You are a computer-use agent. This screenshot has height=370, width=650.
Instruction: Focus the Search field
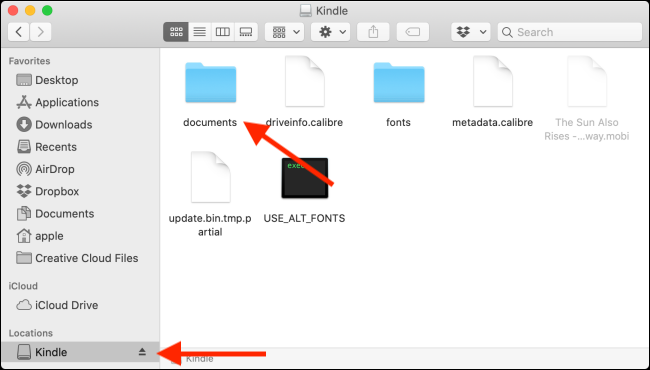tap(570, 32)
